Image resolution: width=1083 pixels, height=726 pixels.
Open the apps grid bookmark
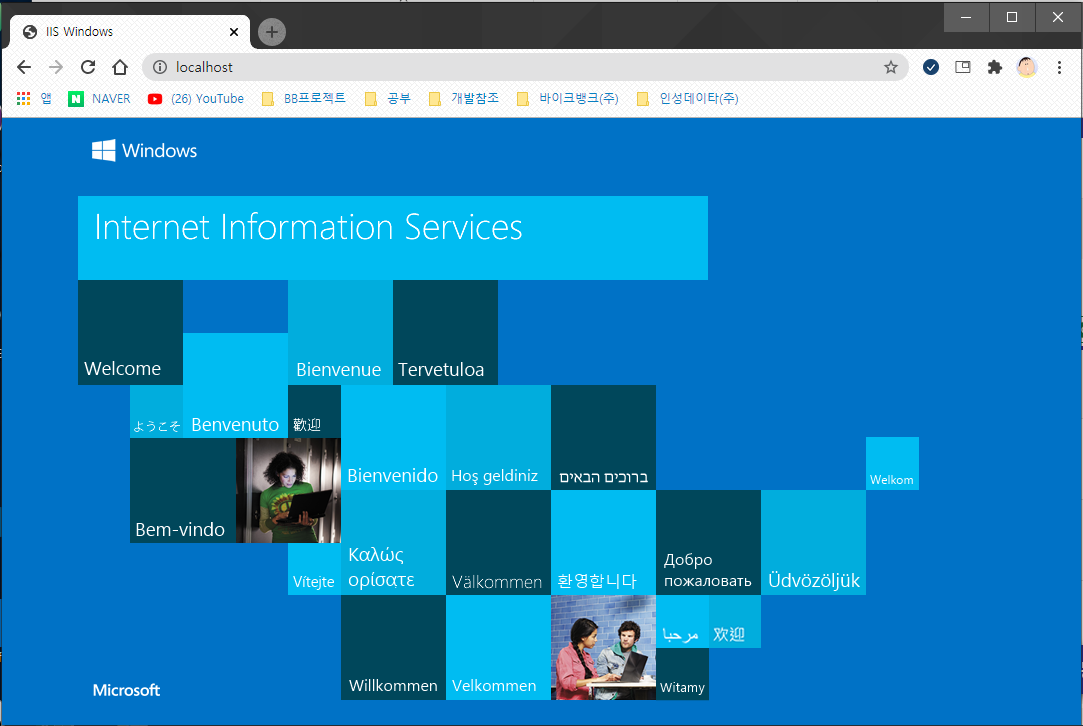[34, 99]
